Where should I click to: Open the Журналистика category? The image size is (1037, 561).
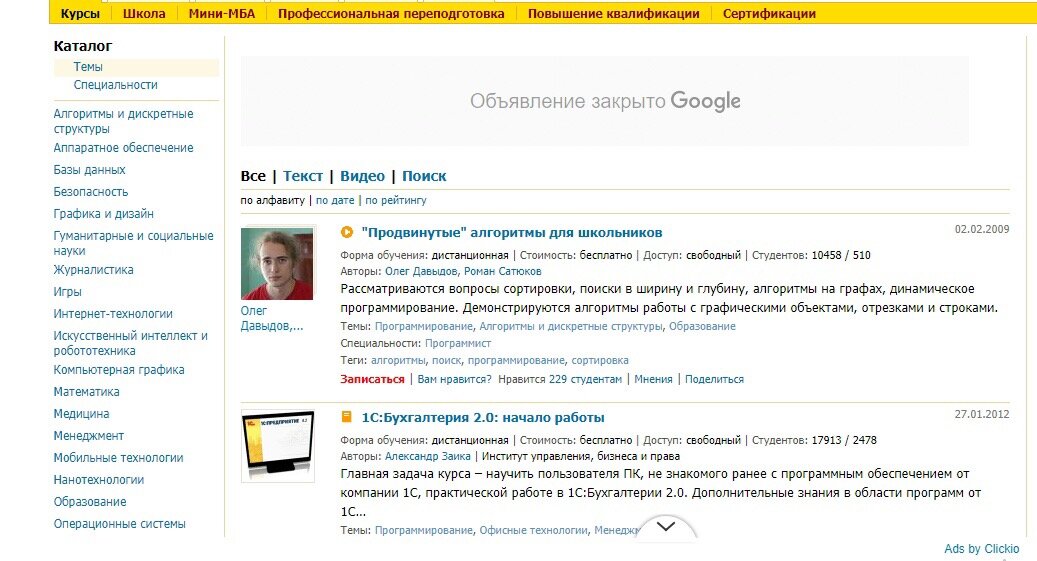(x=93, y=269)
